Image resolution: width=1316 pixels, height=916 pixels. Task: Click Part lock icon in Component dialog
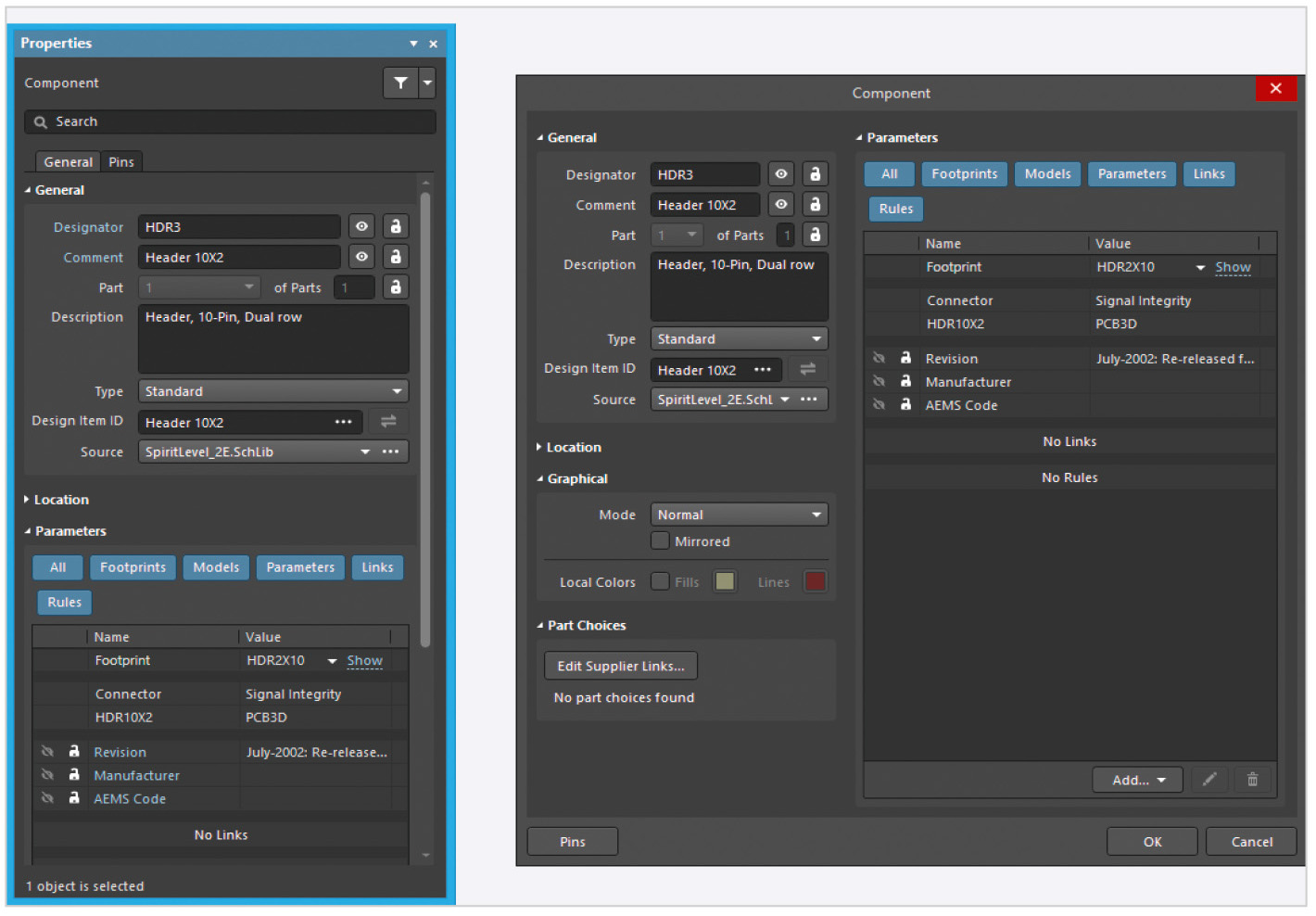(816, 235)
